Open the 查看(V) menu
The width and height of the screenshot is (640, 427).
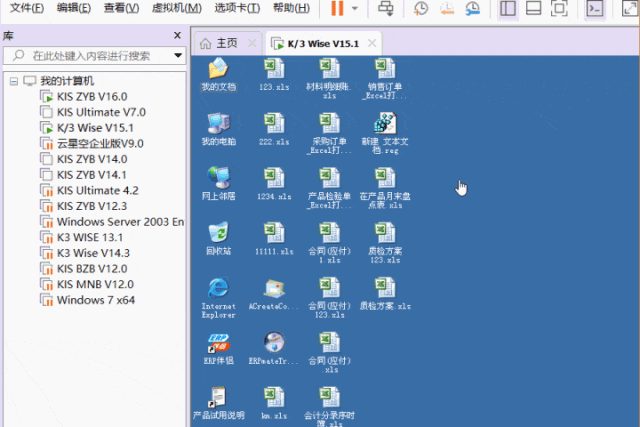[121, 8]
